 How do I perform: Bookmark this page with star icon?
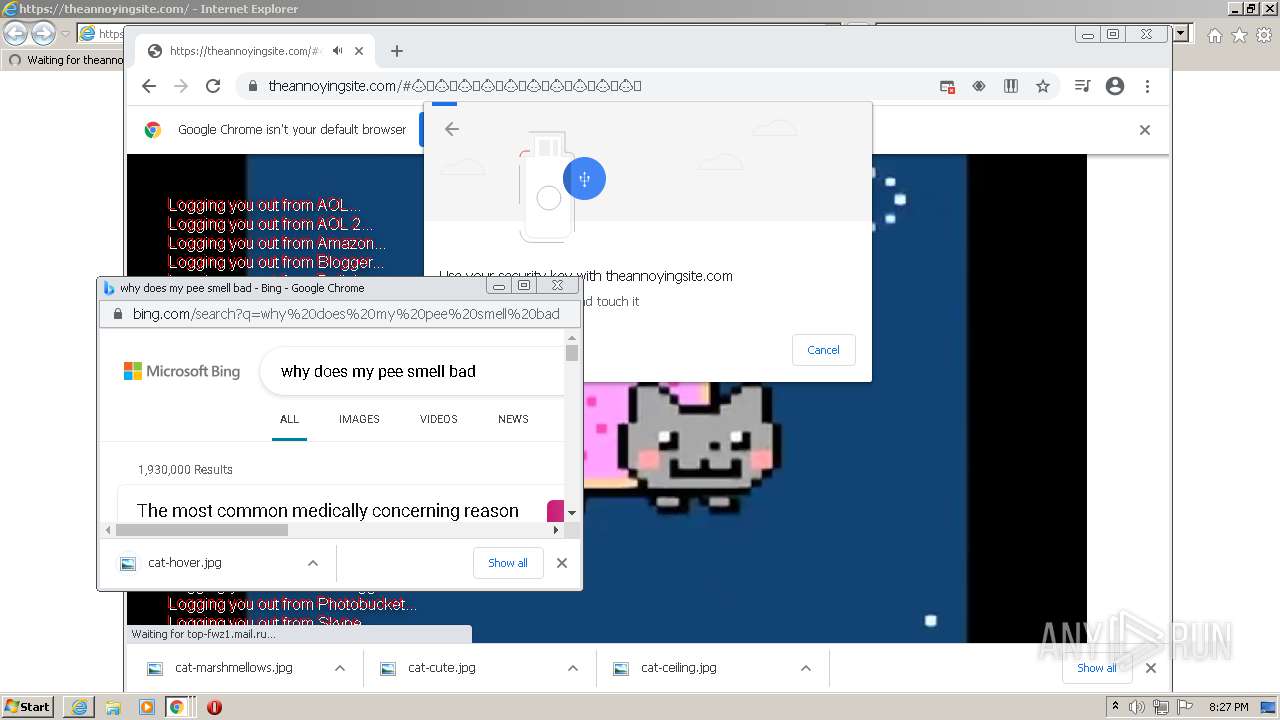click(x=1043, y=86)
